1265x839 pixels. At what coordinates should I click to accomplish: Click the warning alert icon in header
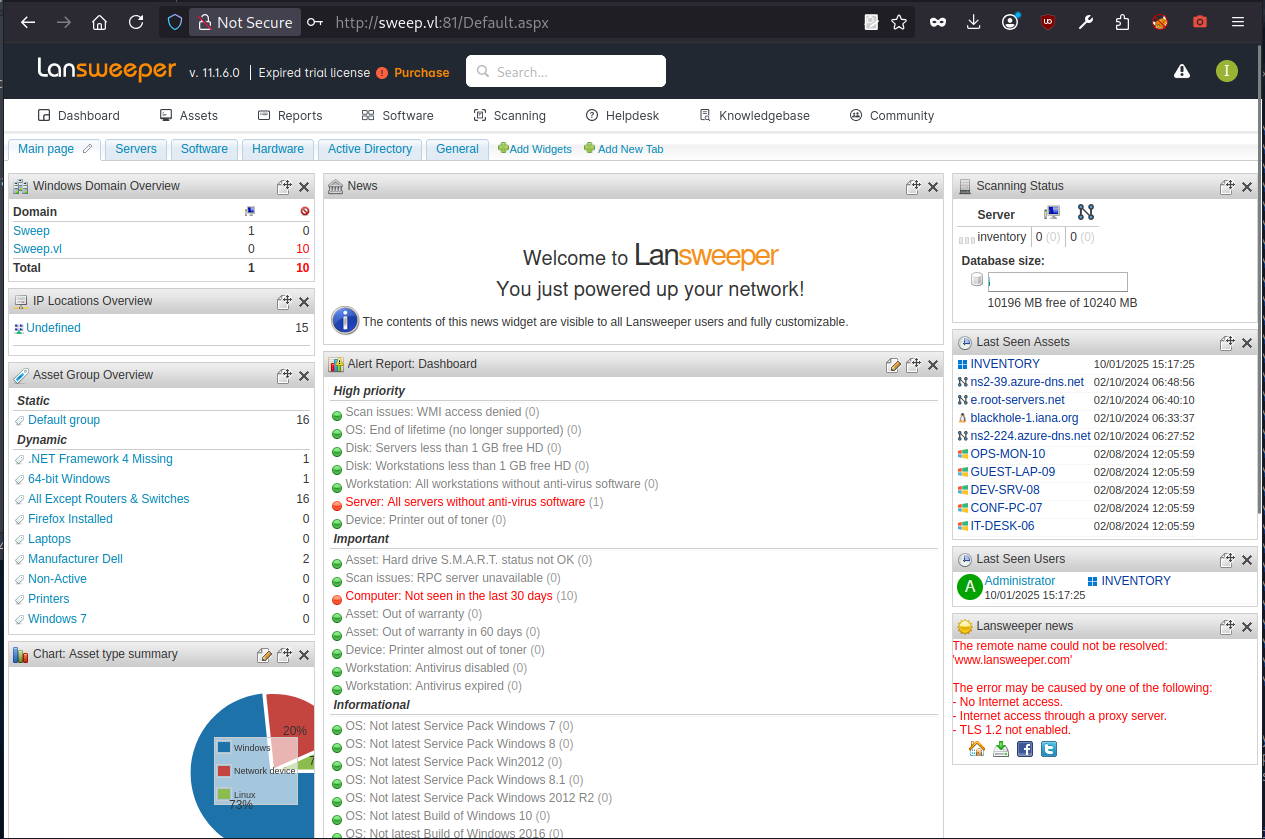pos(1182,71)
